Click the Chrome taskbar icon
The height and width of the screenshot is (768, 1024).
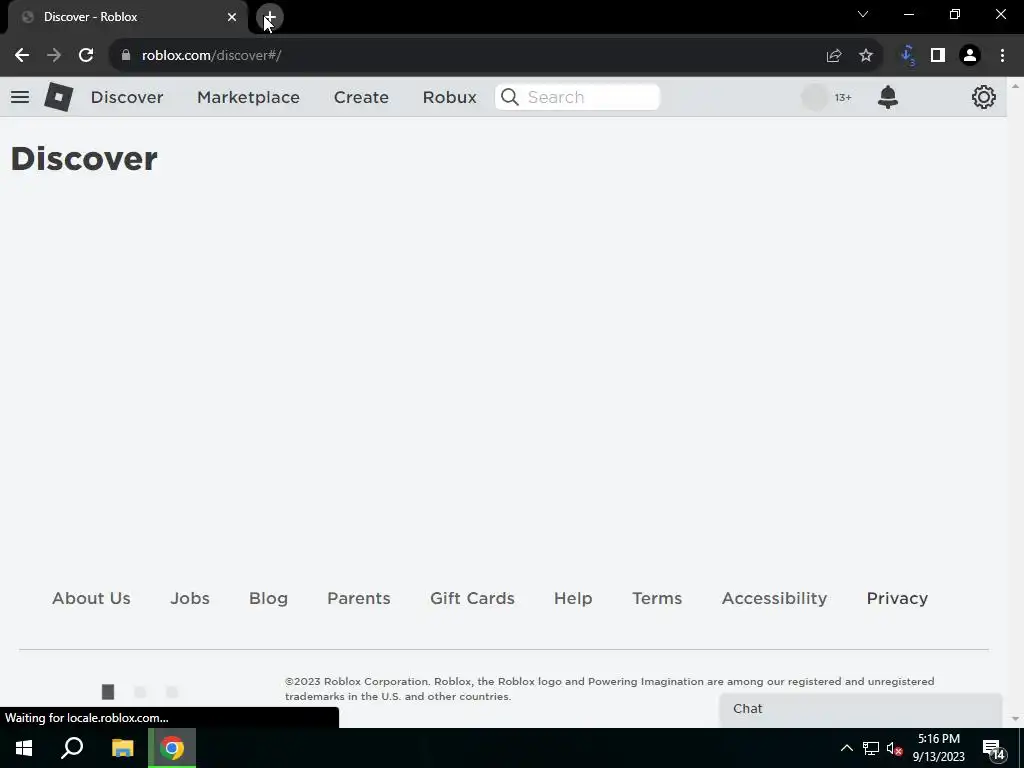pyautogui.click(x=172, y=748)
